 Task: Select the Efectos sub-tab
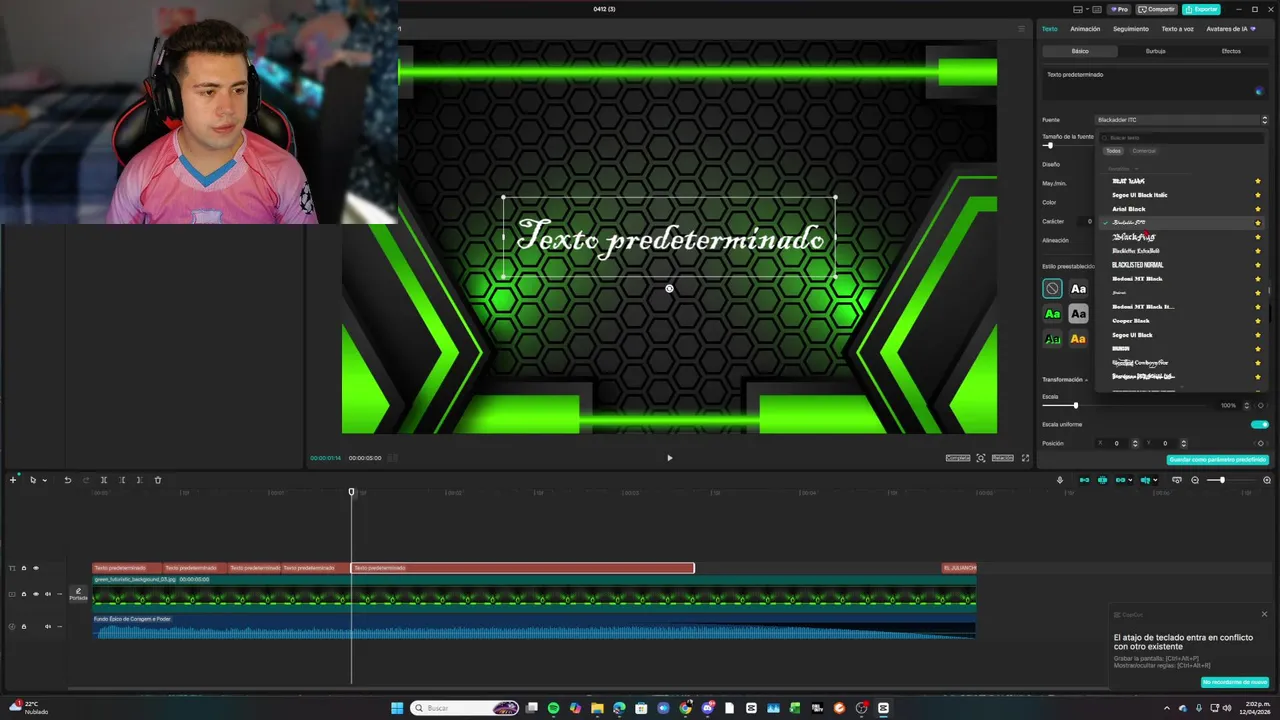tap(1231, 51)
